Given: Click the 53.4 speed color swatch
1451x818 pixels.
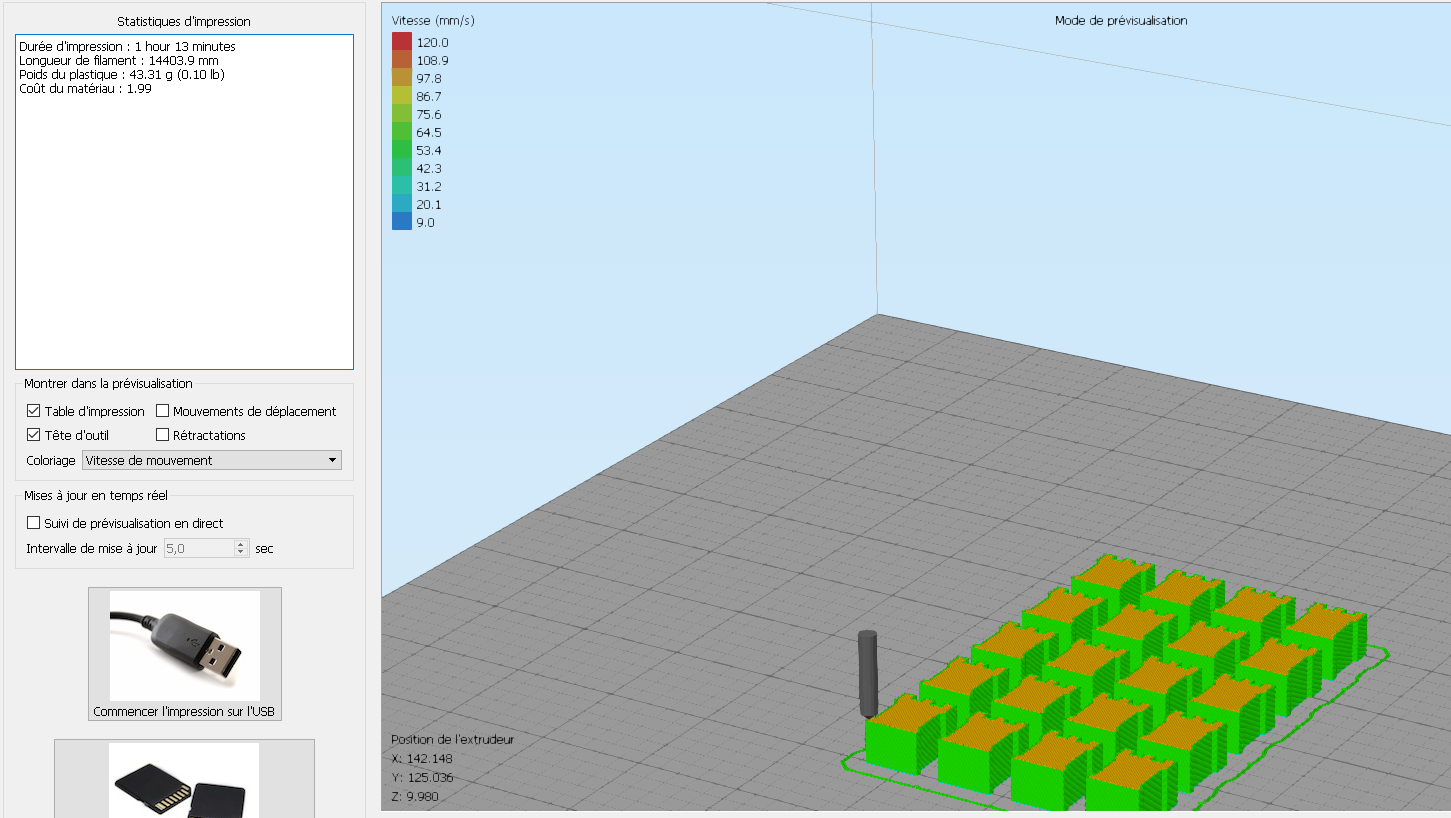Looking at the screenshot, I should pos(402,150).
